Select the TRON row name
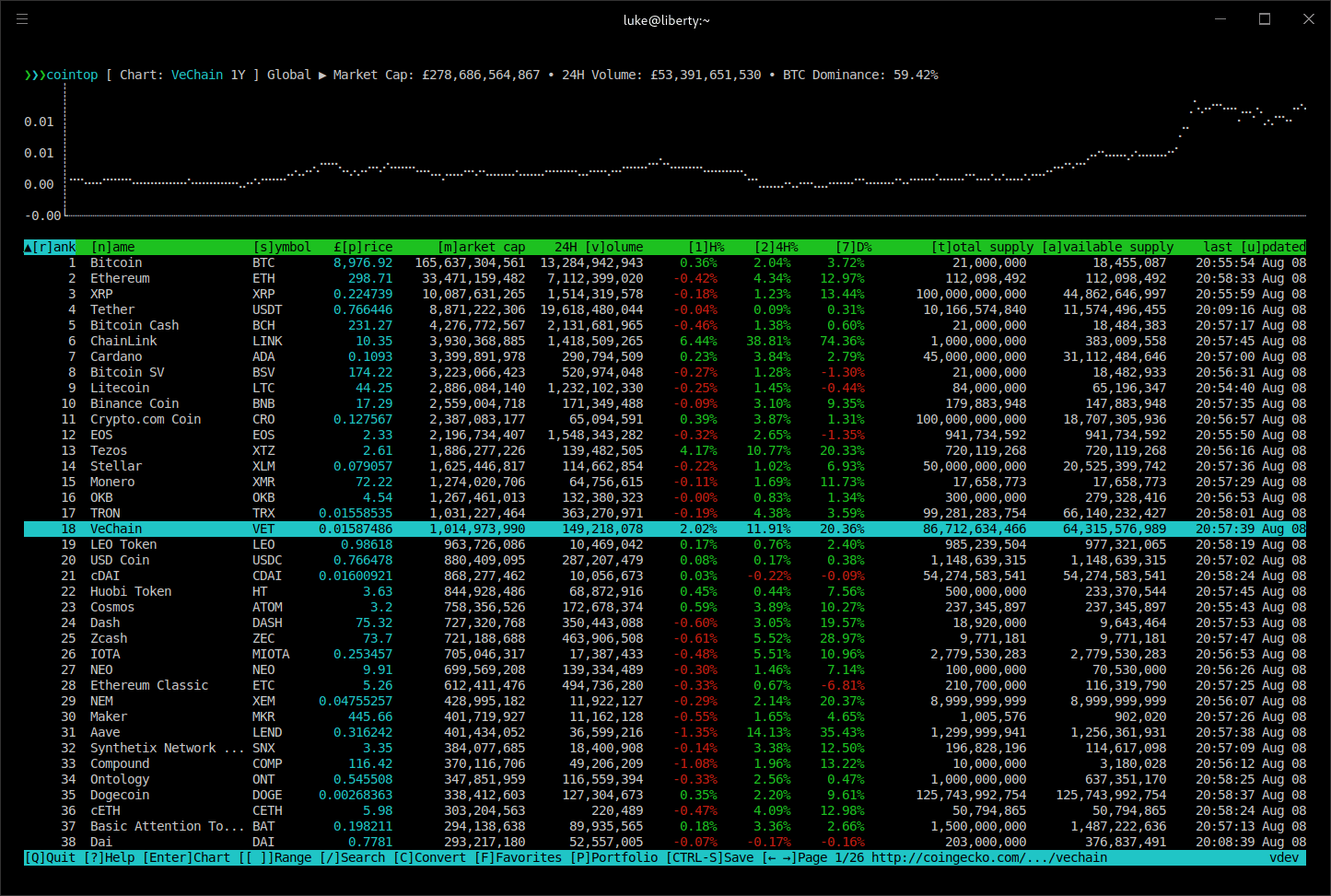 pyautogui.click(x=105, y=513)
